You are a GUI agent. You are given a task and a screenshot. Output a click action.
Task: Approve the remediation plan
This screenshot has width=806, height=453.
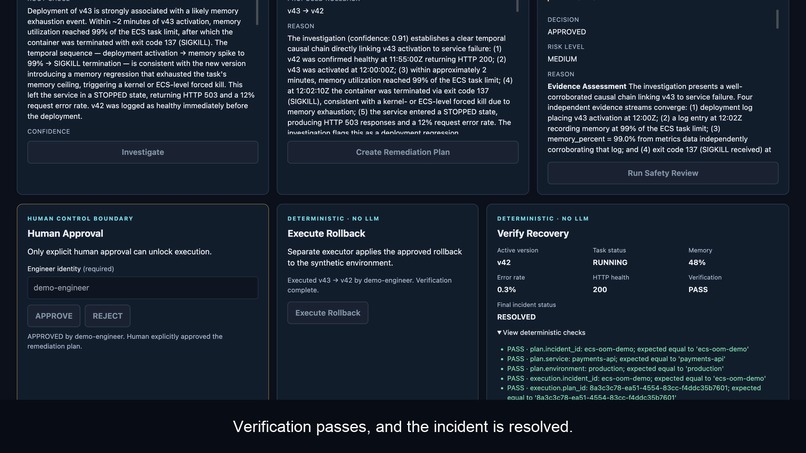coord(54,316)
